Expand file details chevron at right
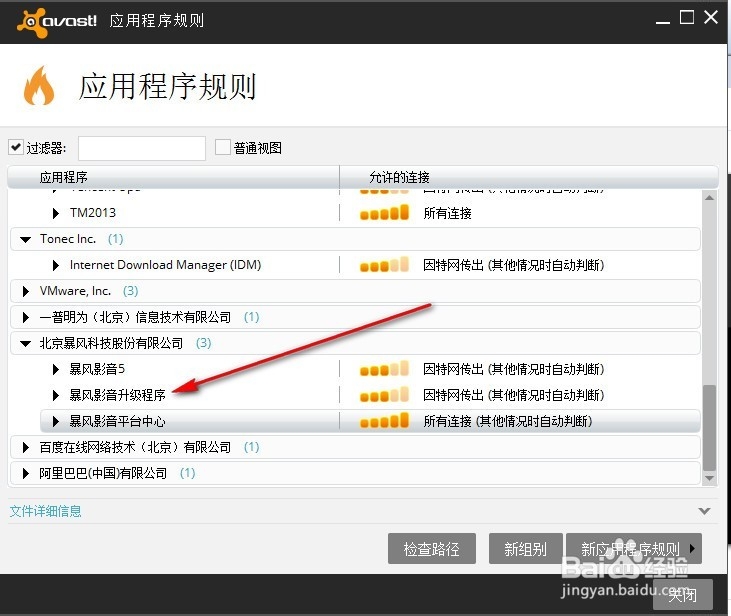 704,511
